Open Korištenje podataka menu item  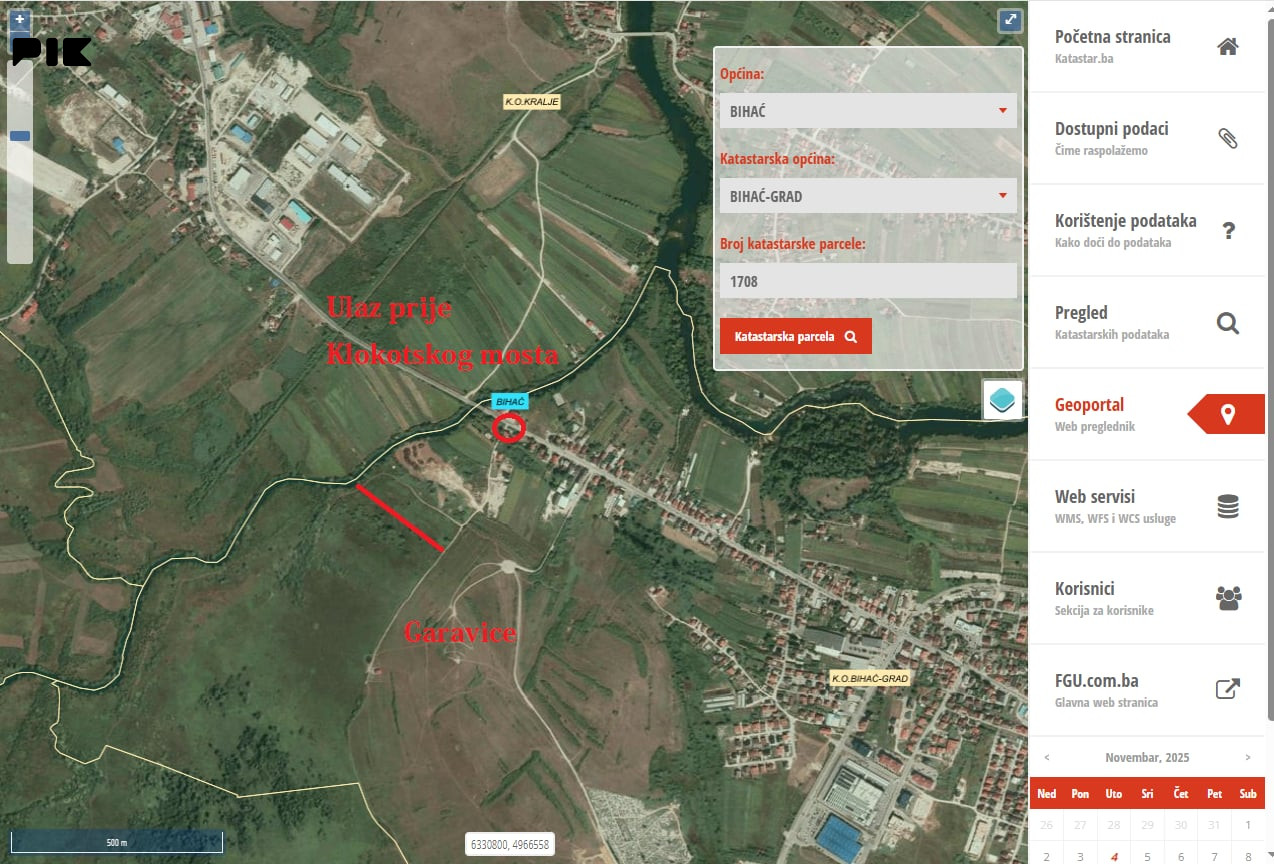[1146, 230]
